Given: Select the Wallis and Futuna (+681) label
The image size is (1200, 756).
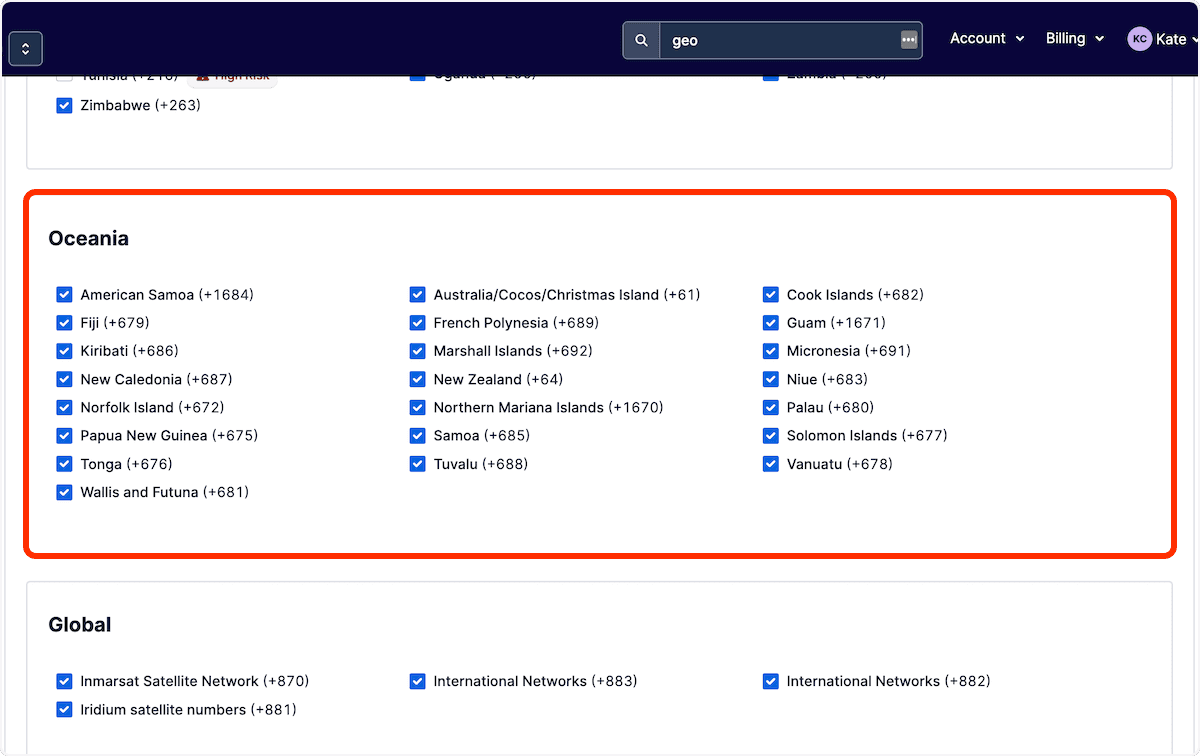Looking at the screenshot, I should [x=165, y=492].
